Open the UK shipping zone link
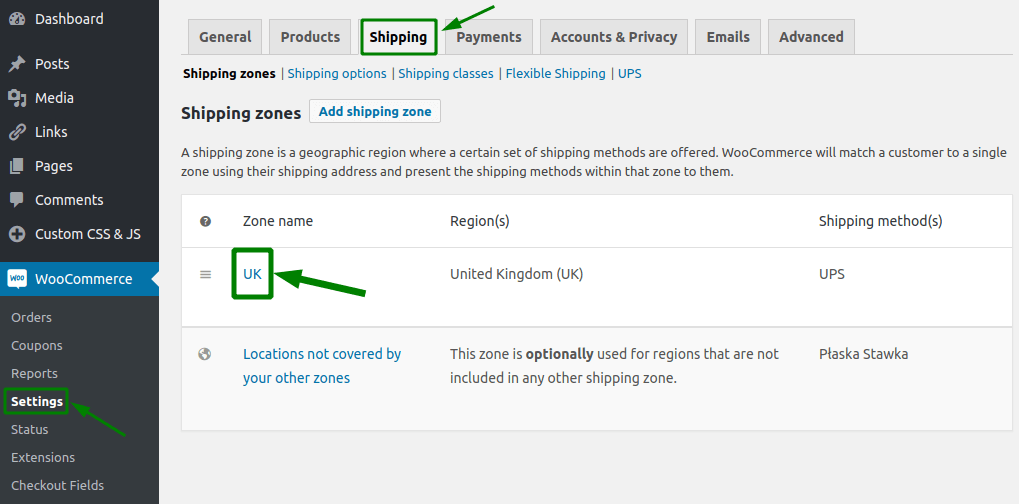 click(x=252, y=274)
